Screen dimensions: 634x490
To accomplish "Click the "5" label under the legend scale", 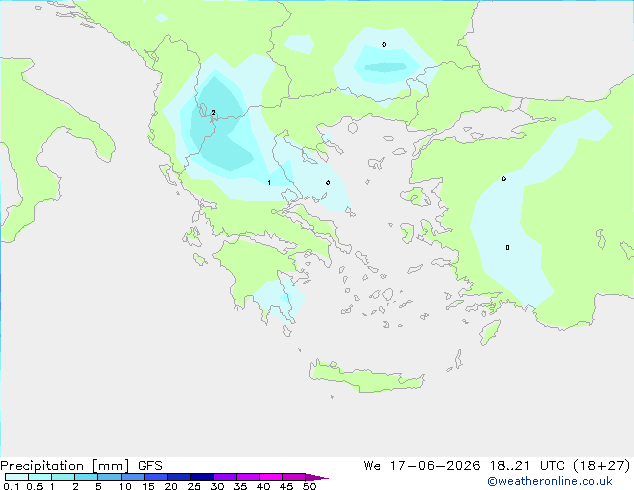I will point(98,486).
